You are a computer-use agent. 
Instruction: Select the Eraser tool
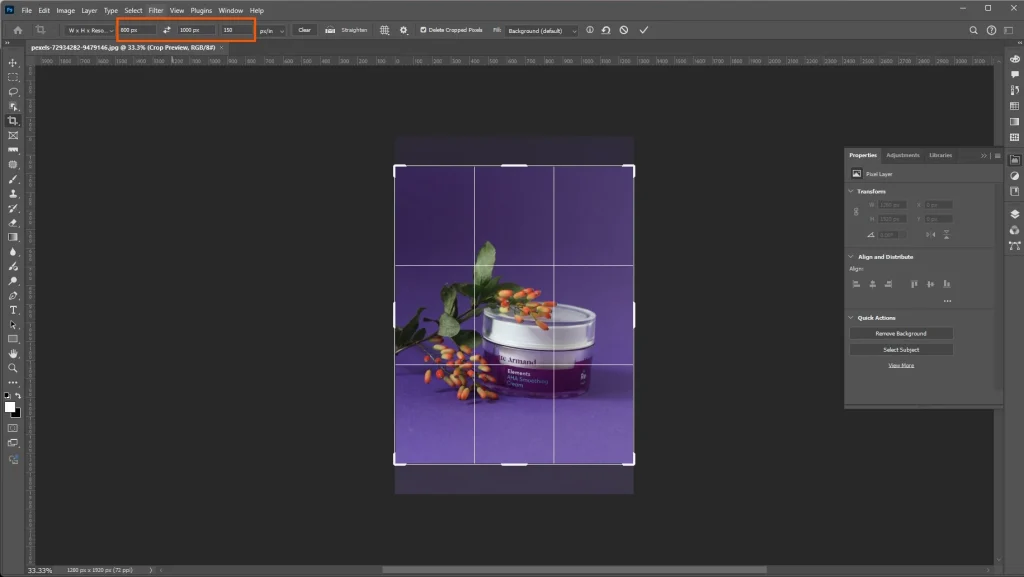coord(13,223)
